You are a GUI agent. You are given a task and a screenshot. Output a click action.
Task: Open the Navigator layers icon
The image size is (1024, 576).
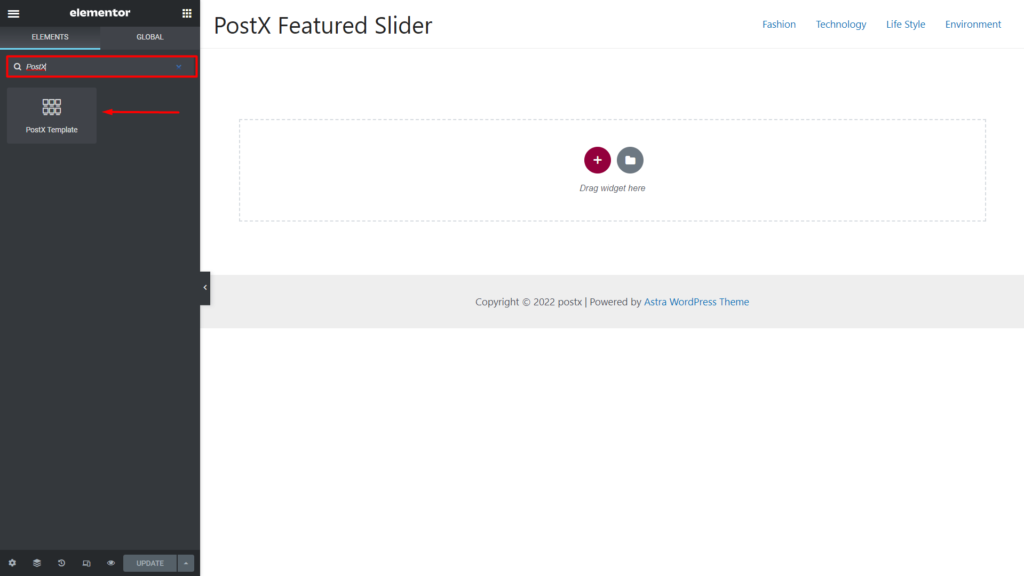tap(37, 563)
